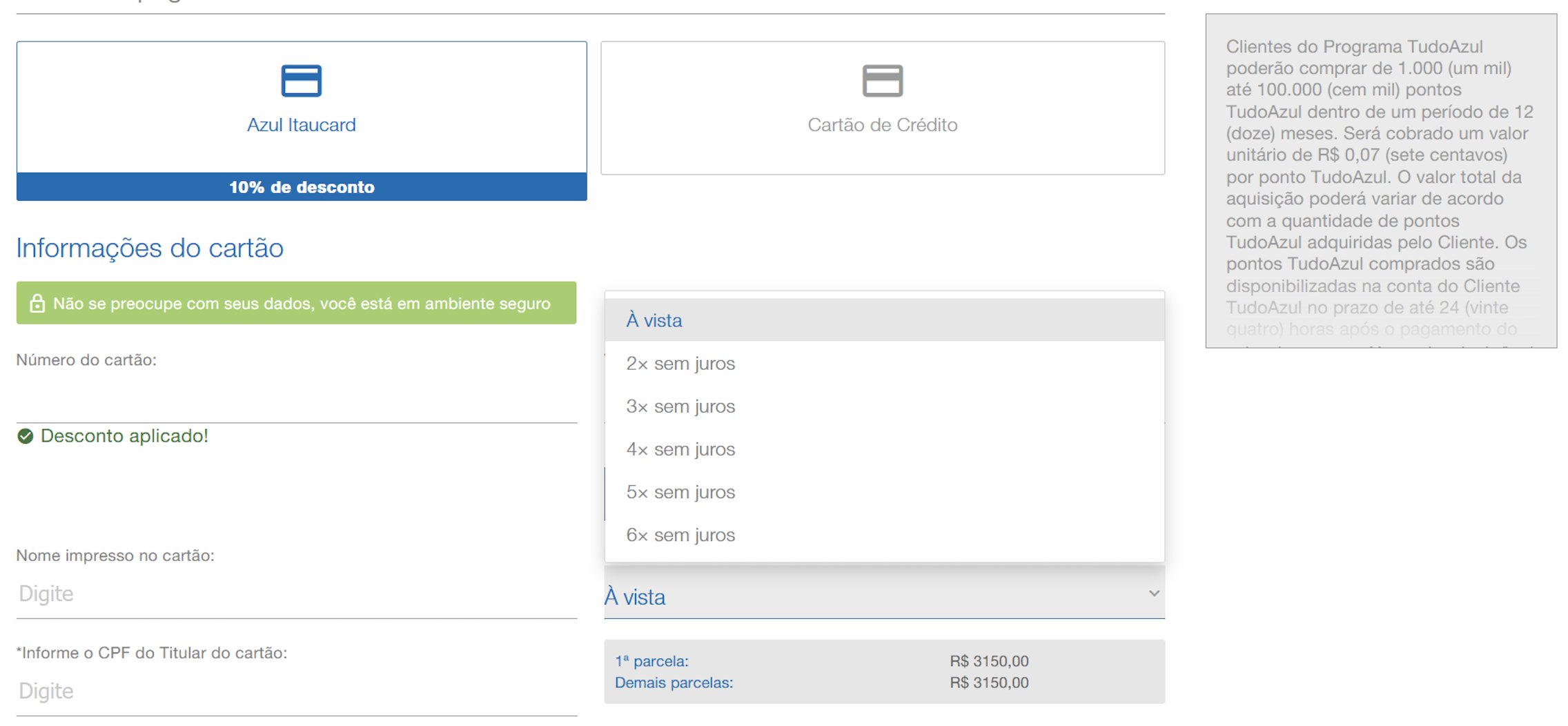Screen dimensions: 1568x726
Task: Click the Demais parcelas R$ 3150,00 value
Action: tap(989, 683)
